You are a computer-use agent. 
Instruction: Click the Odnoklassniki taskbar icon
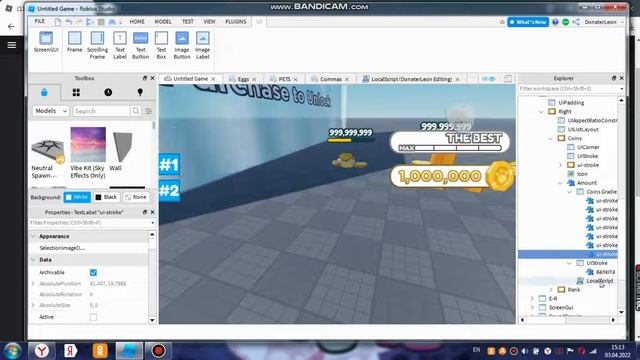pos(100,351)
